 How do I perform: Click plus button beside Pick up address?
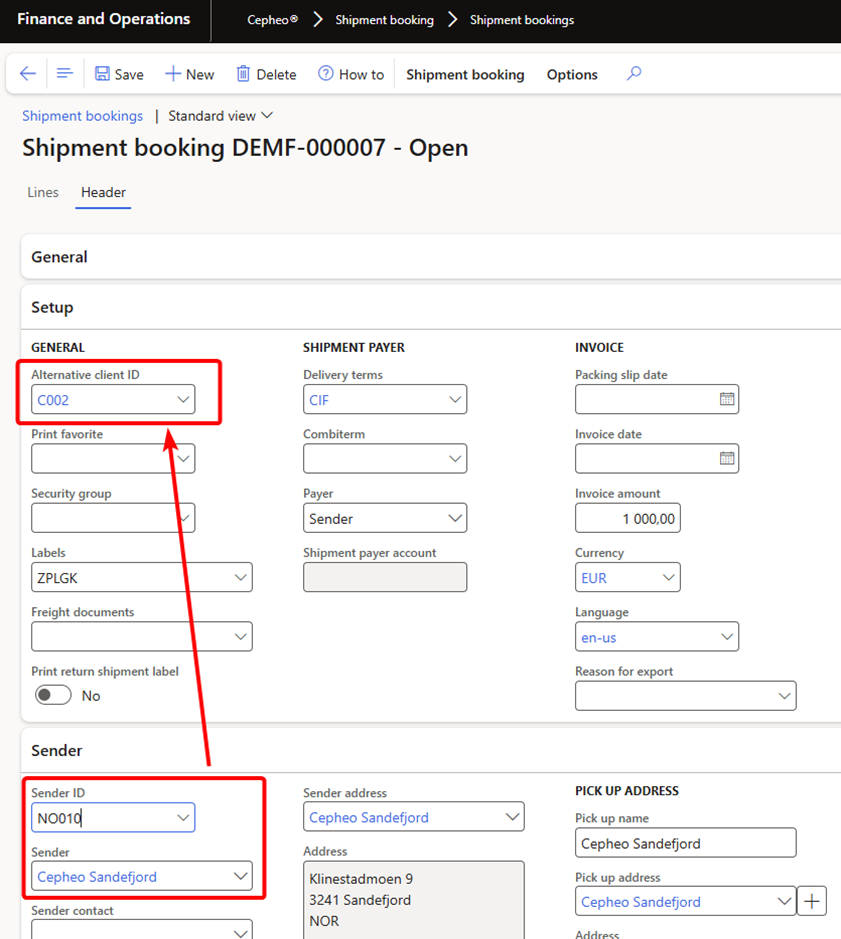811,902
